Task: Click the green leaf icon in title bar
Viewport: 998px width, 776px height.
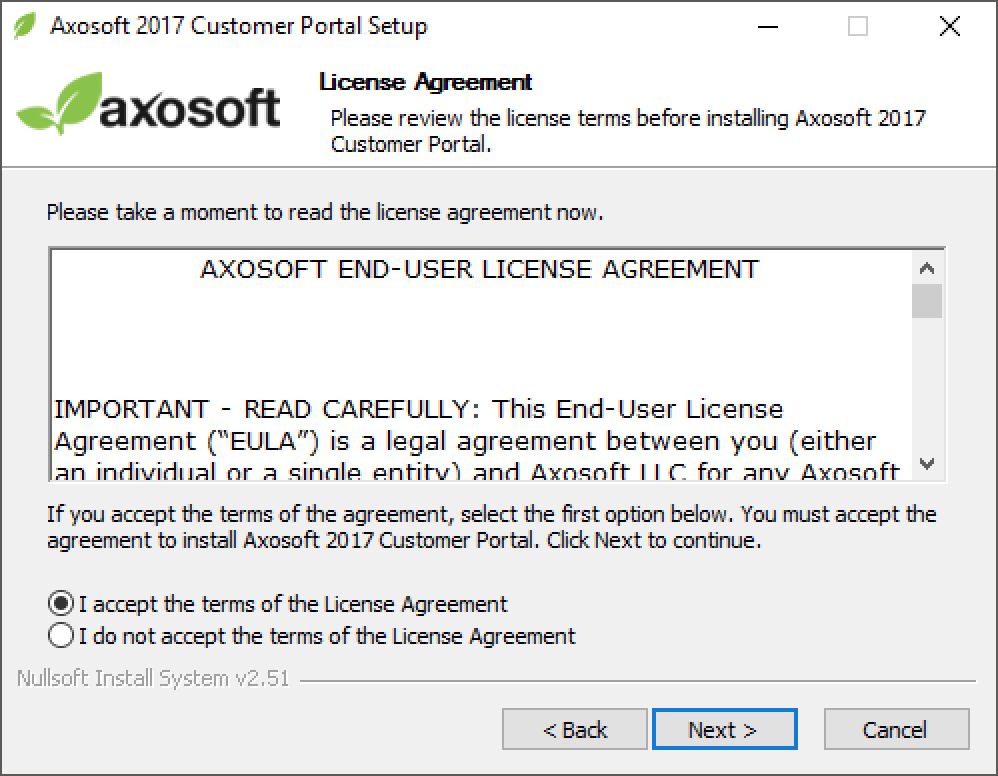Action: pyautogui.click(x=25, y=26)
